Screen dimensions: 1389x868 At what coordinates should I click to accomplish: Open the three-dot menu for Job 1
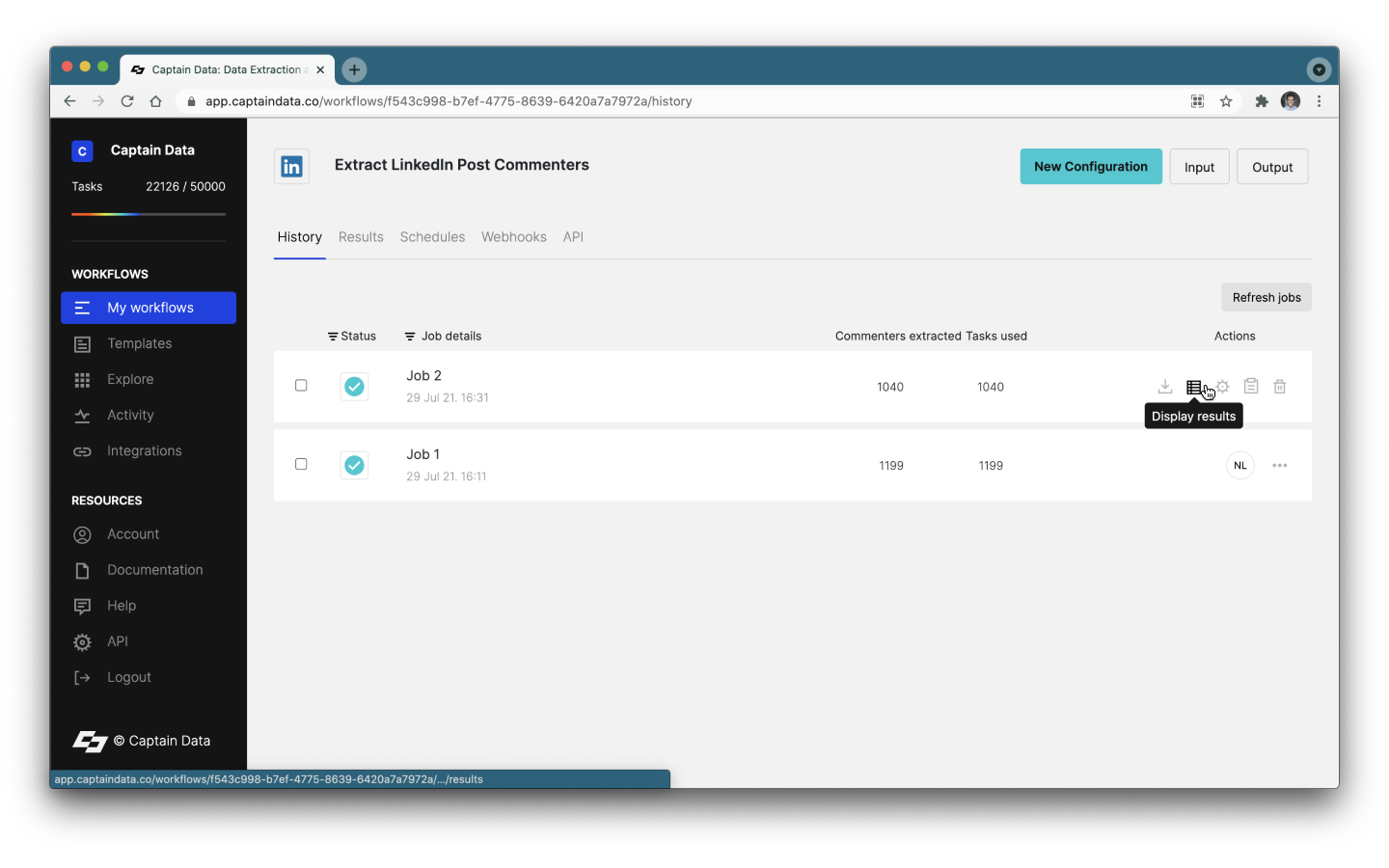[1280, 466]
